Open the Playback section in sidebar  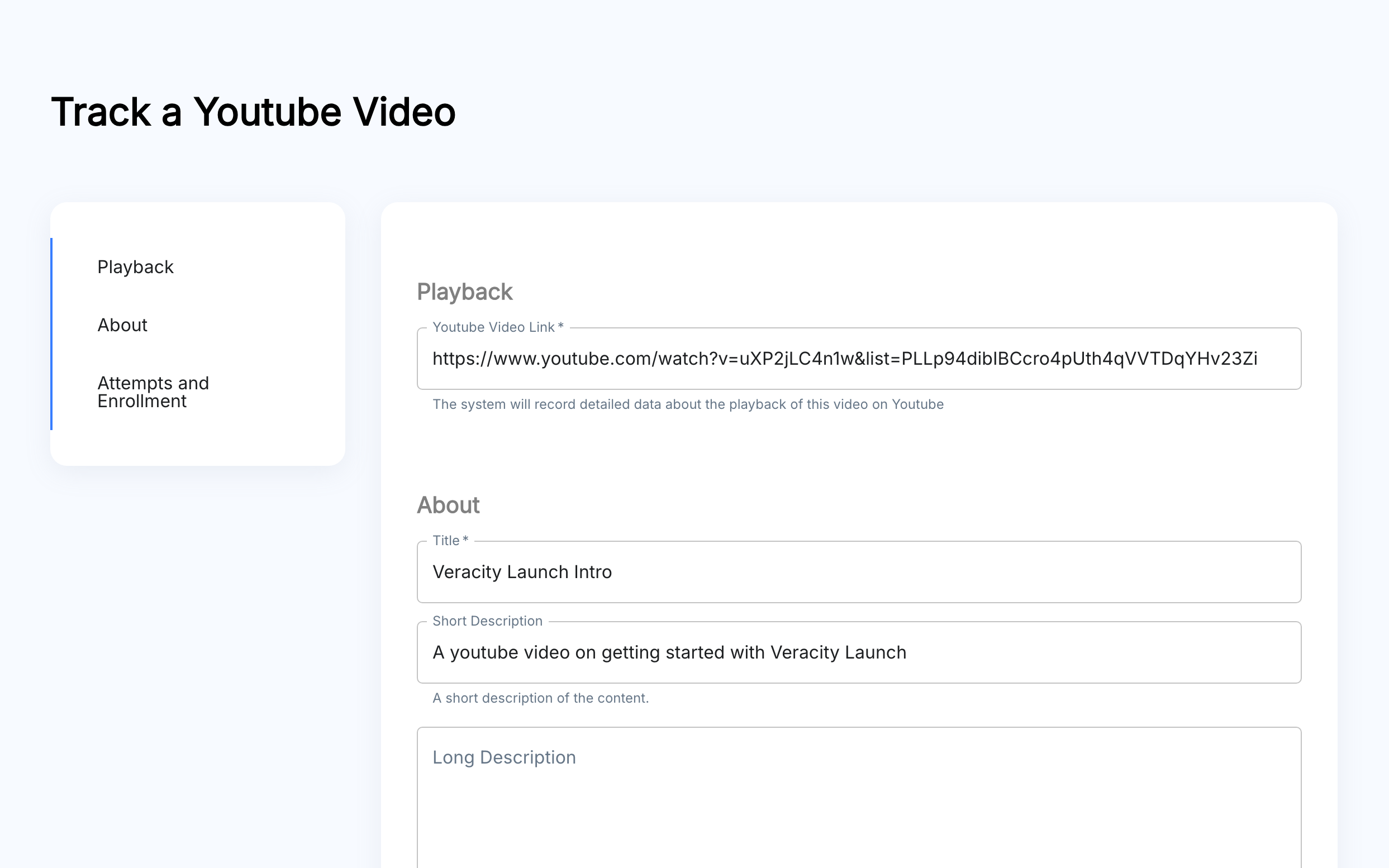click(135, 267)
